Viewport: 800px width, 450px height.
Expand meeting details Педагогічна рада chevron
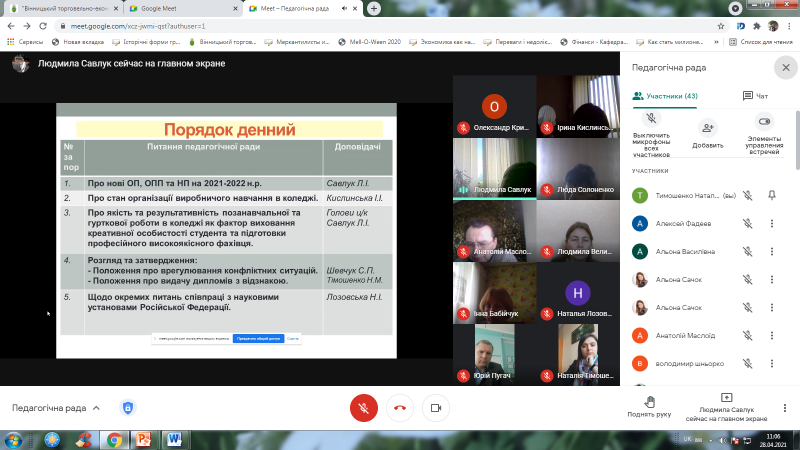click(x=96, y=408)
